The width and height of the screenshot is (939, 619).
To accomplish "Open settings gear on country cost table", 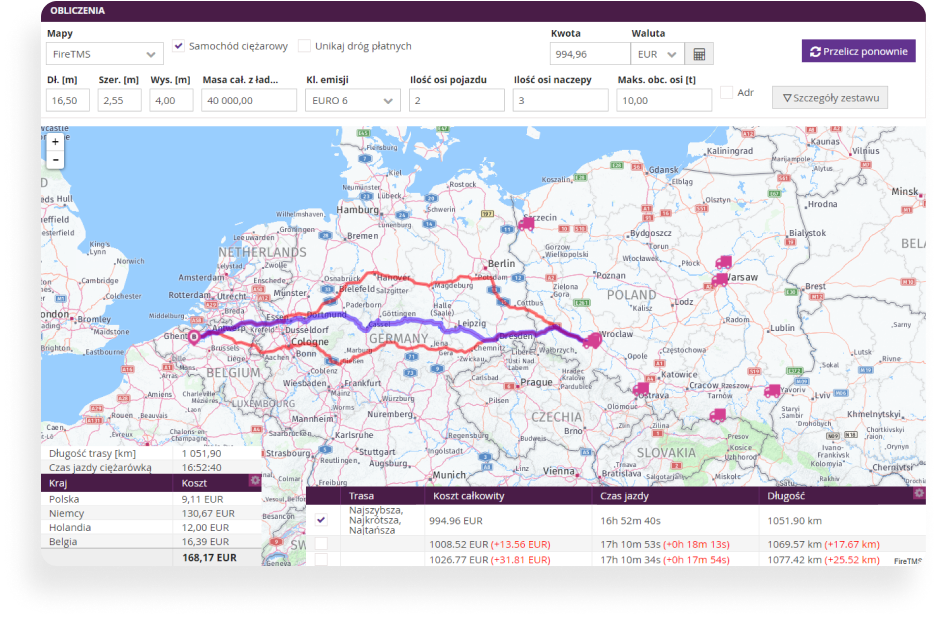I will (x=255, y=481).
